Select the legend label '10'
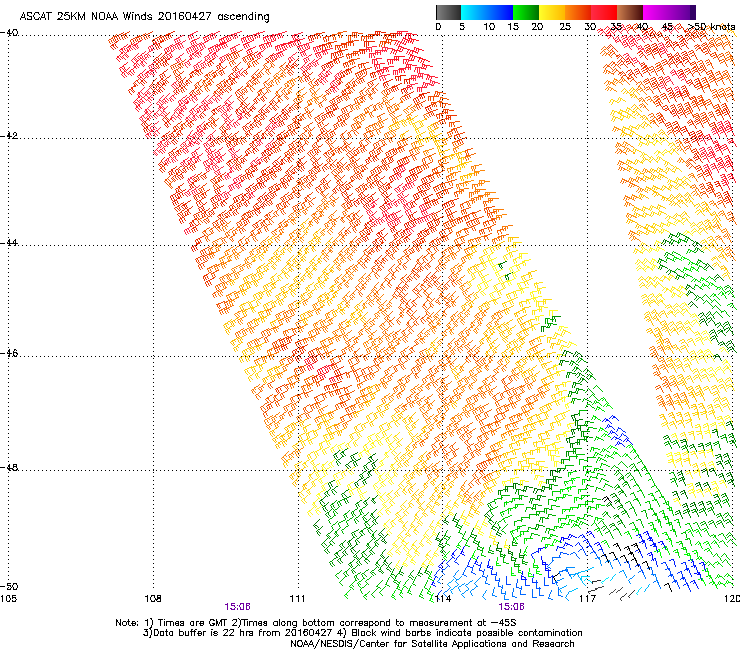 (489, 27)
